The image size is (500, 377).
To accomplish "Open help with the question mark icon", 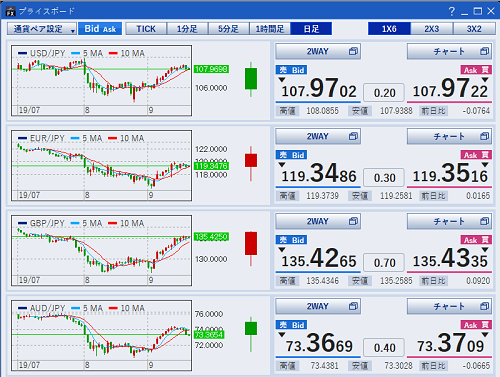I will (x=452, y=11).
